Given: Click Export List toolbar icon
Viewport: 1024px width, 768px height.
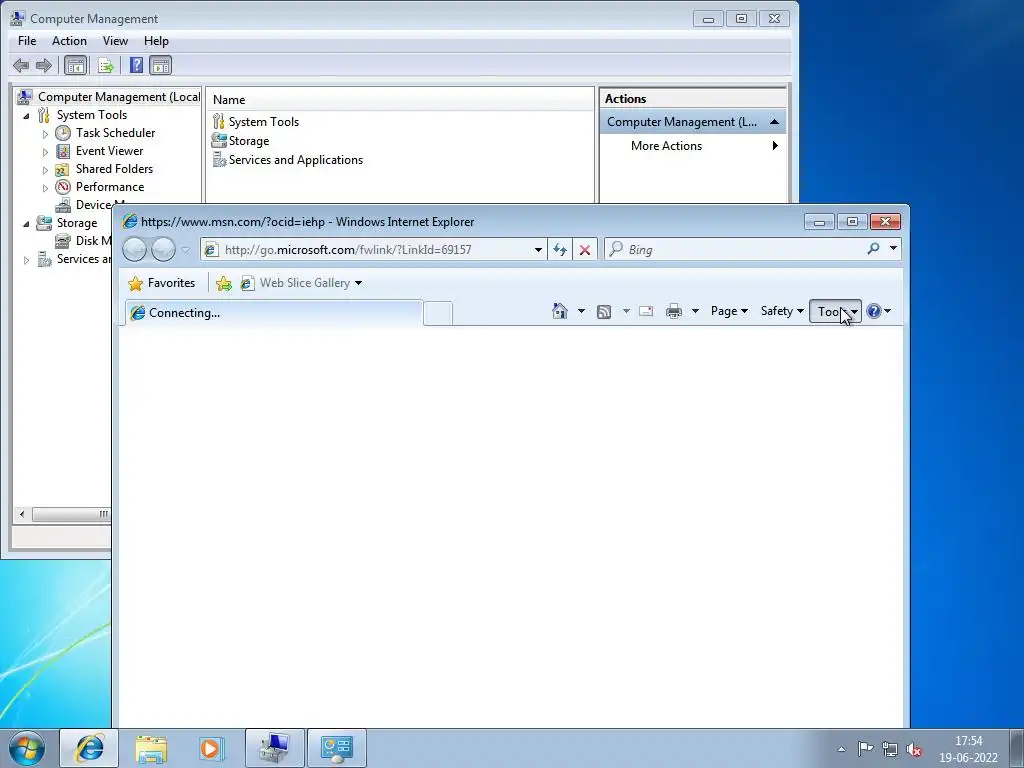Looking at the screenshot, I should [105, 65].
